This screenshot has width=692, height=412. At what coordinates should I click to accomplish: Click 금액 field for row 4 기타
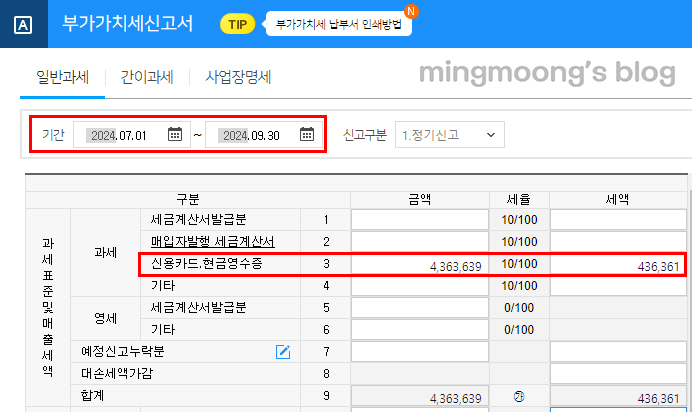click(420, 286)
